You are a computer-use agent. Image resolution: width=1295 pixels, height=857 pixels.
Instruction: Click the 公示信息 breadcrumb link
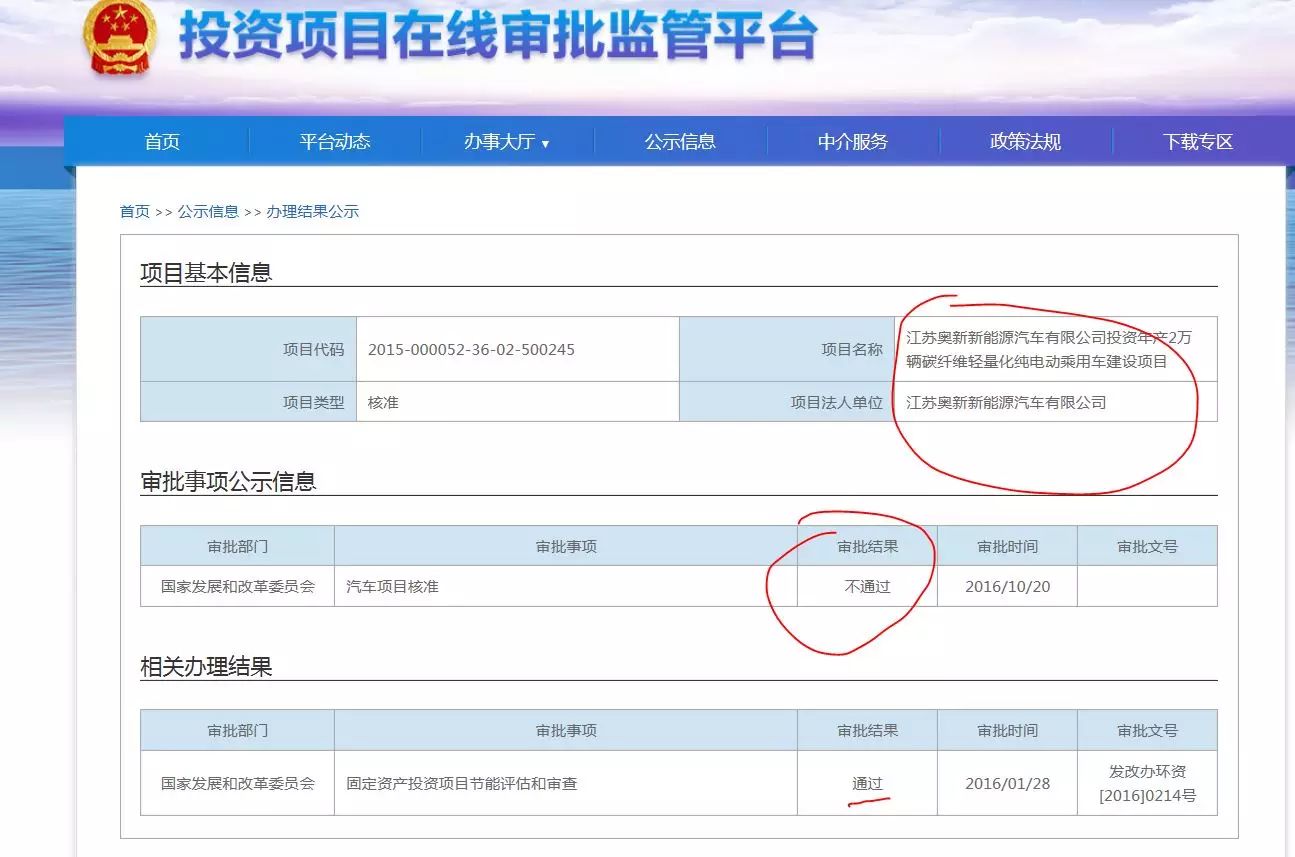[208, 212]
